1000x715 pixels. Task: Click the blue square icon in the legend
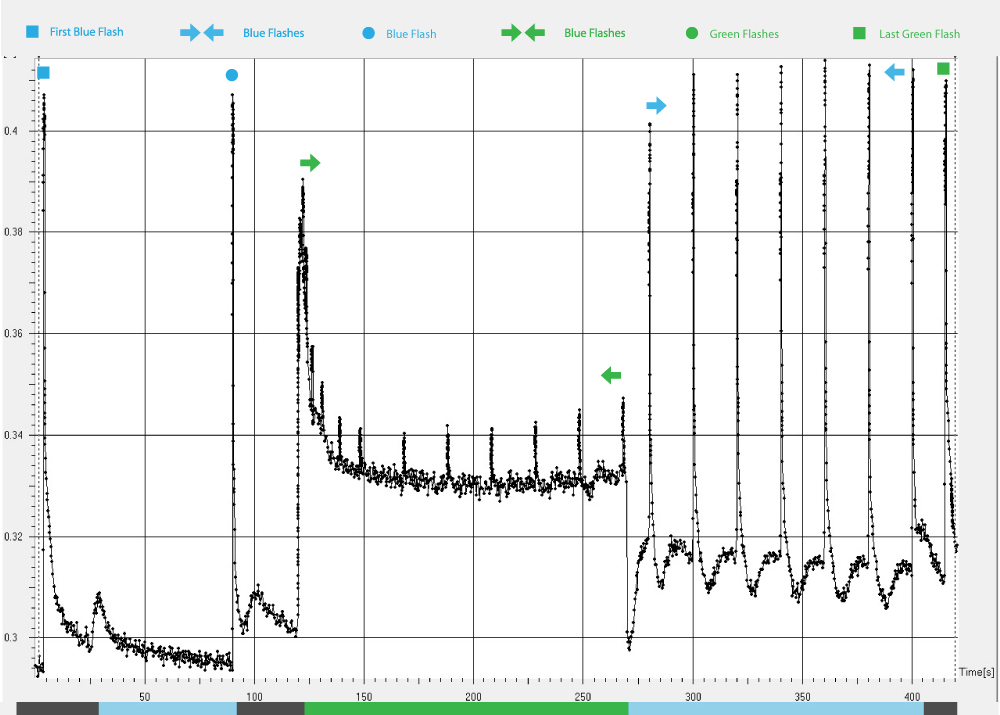33,33
